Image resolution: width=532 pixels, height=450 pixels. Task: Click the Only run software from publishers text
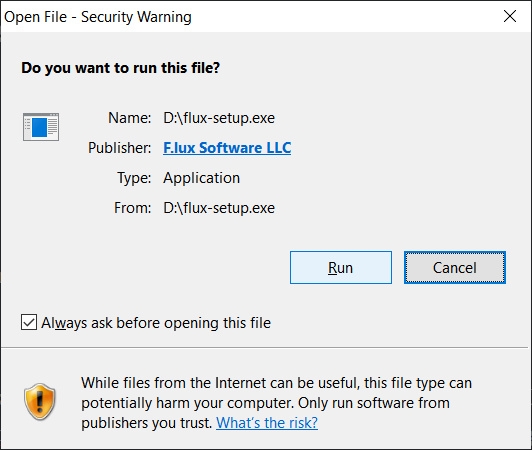click(374, 403)
